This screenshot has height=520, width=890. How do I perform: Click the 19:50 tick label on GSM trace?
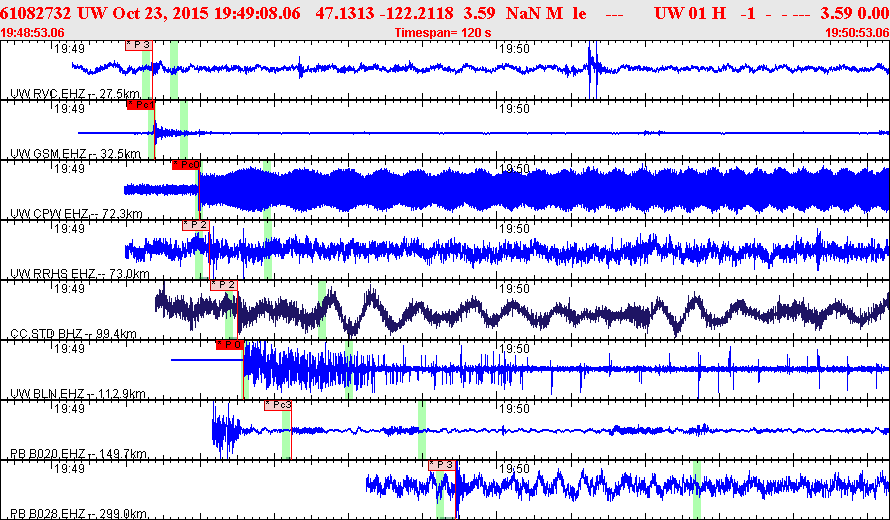point(514,109)
